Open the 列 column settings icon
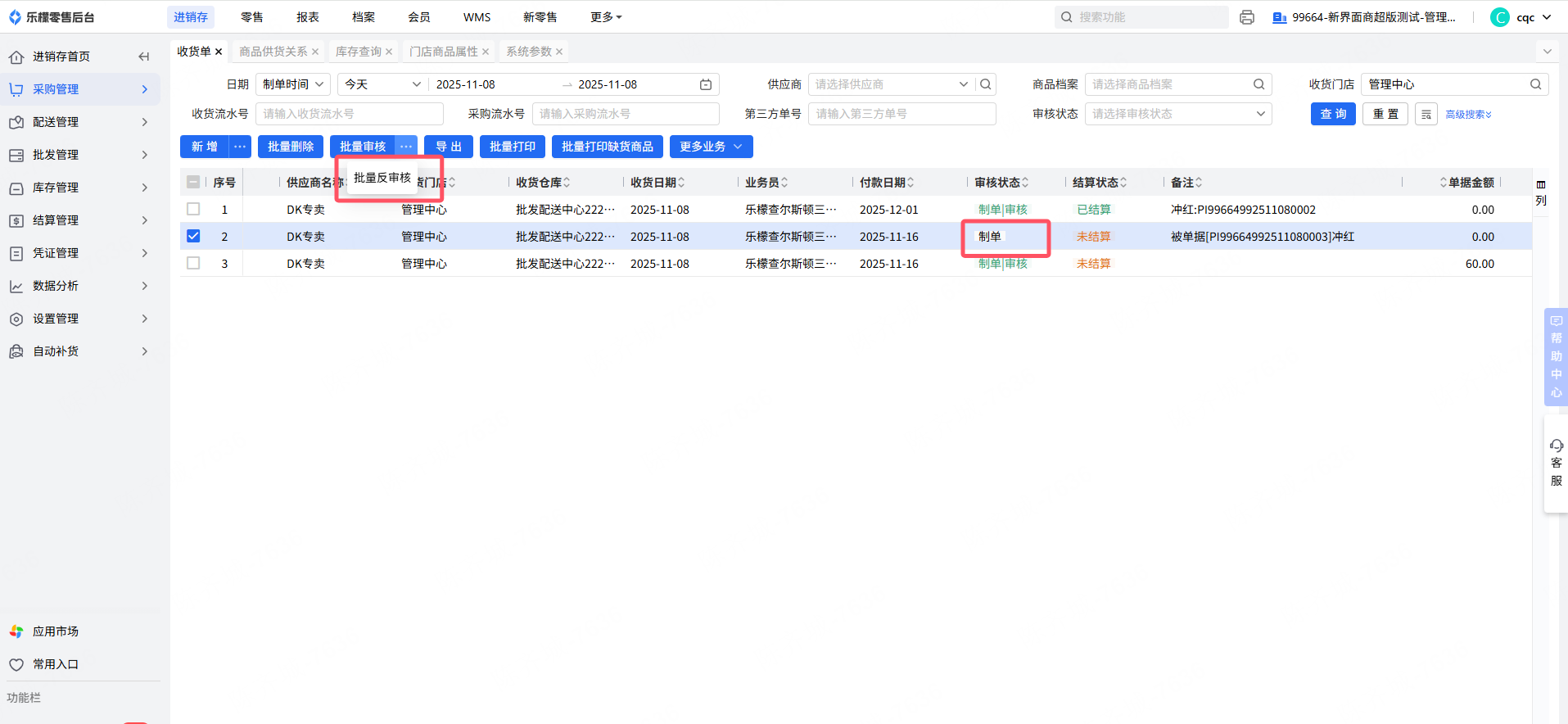 [x=1541, y=192]
